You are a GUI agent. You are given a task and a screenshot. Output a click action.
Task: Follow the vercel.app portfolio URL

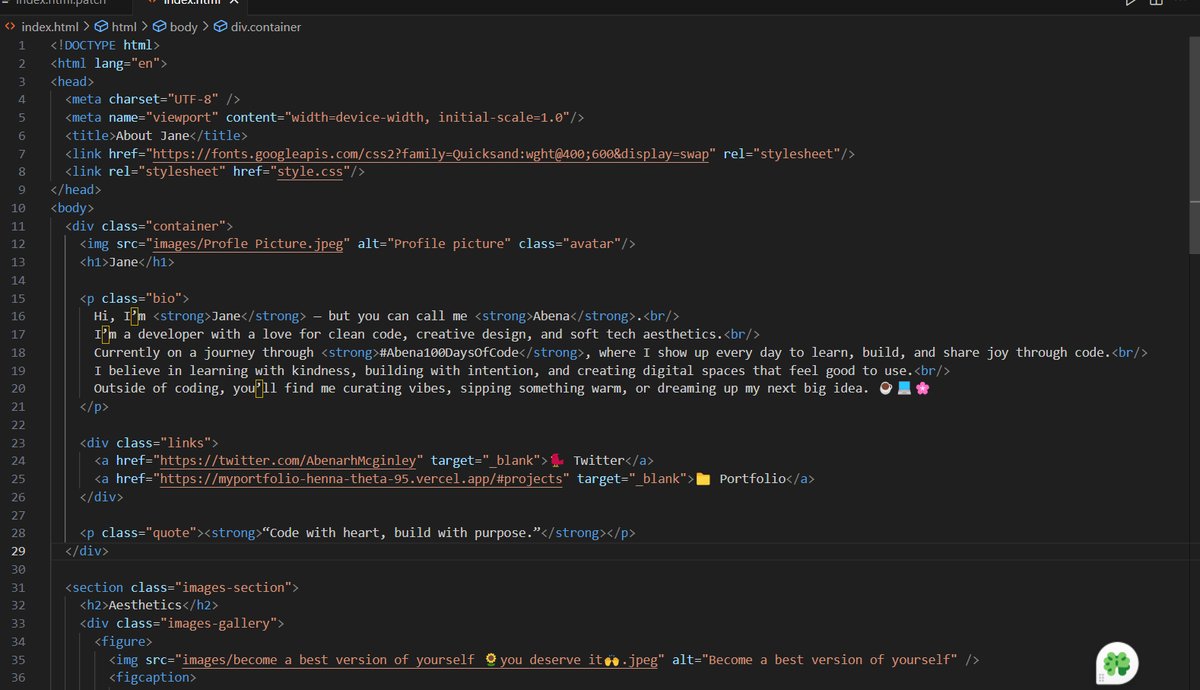[x=364, y=478]
